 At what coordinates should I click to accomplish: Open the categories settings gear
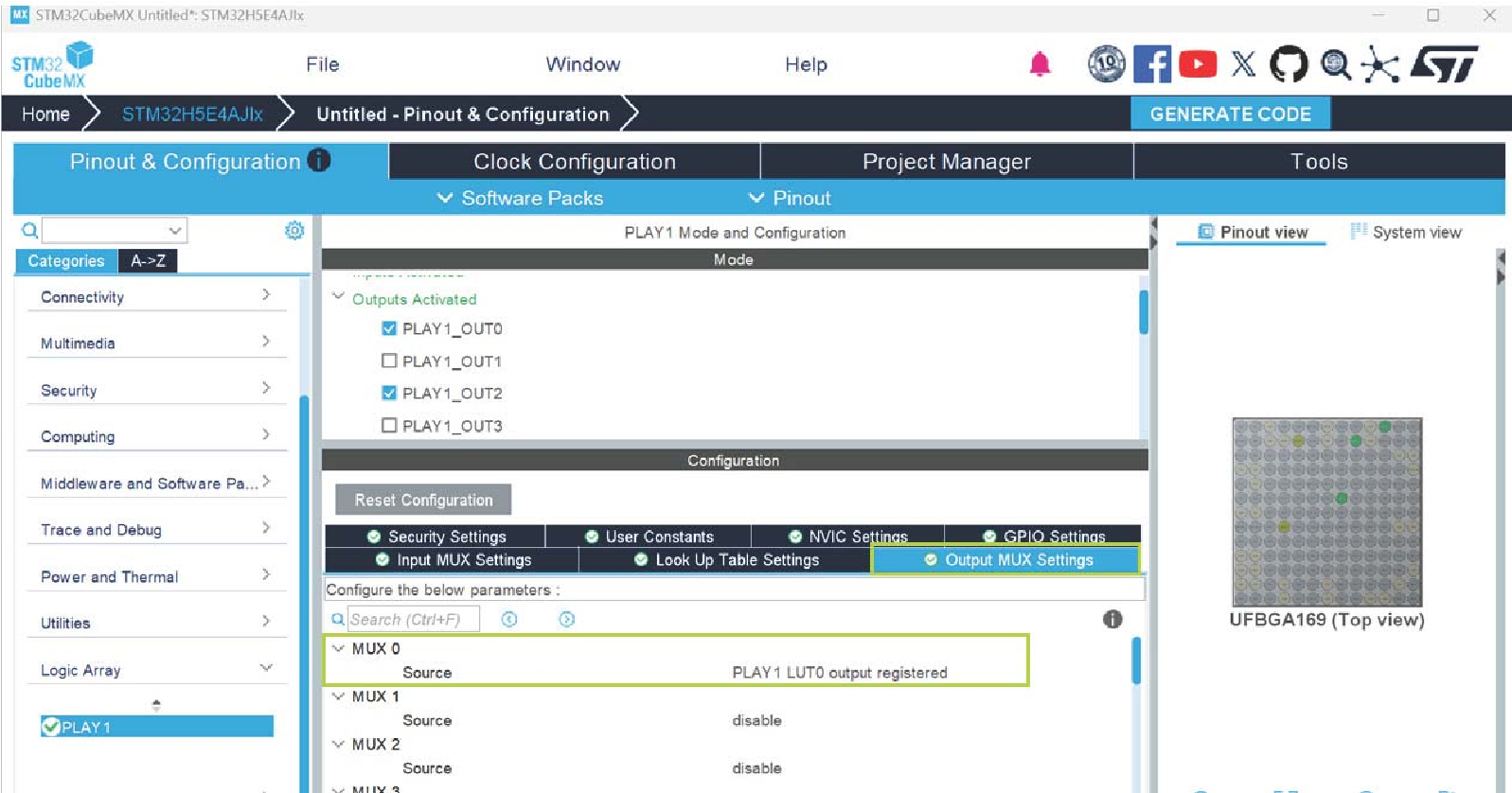click(x=294, y=230)
